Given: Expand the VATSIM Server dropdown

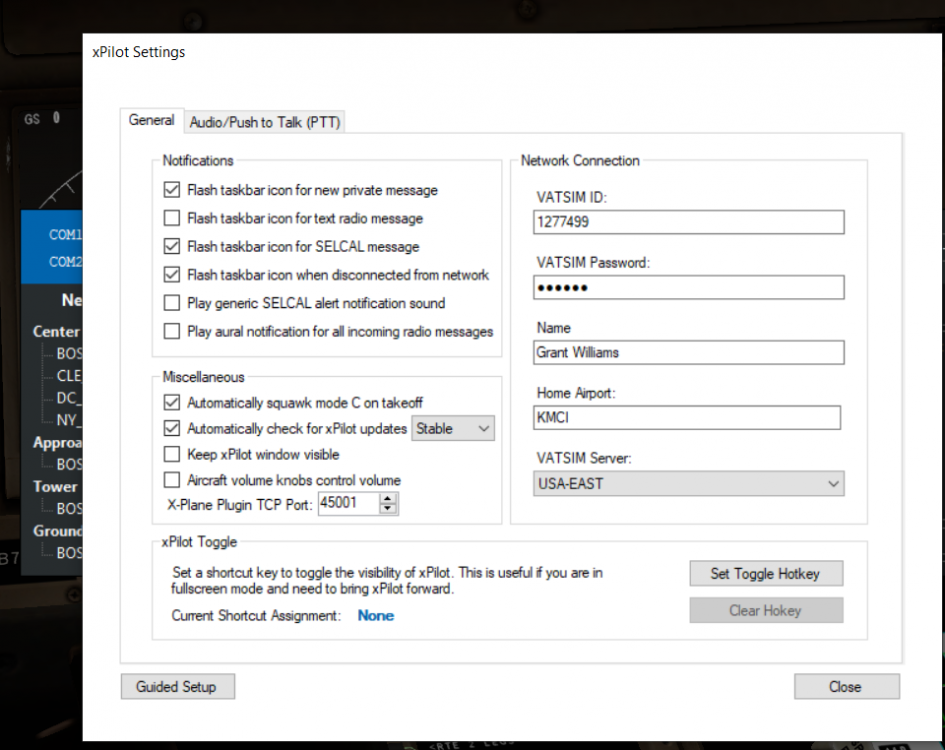Looking at the screenshot, I should click(688, 484).
